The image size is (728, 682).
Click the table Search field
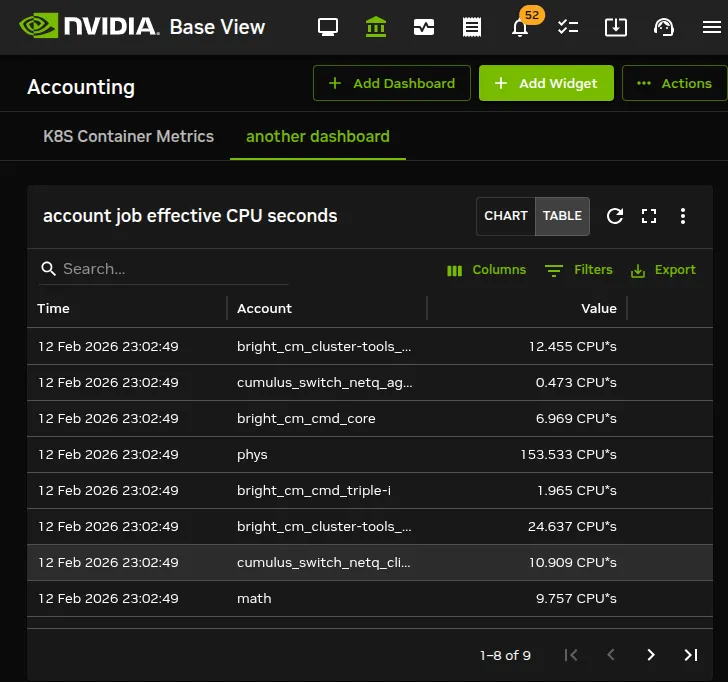[164, 269]
